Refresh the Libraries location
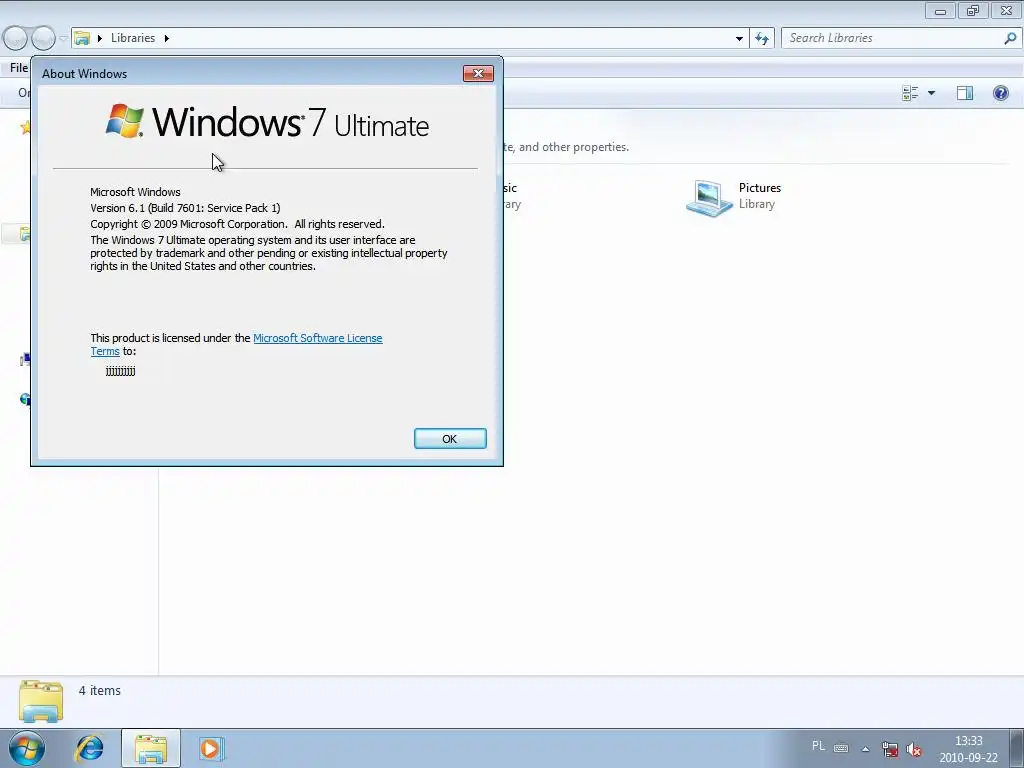 tap(761, 39)
